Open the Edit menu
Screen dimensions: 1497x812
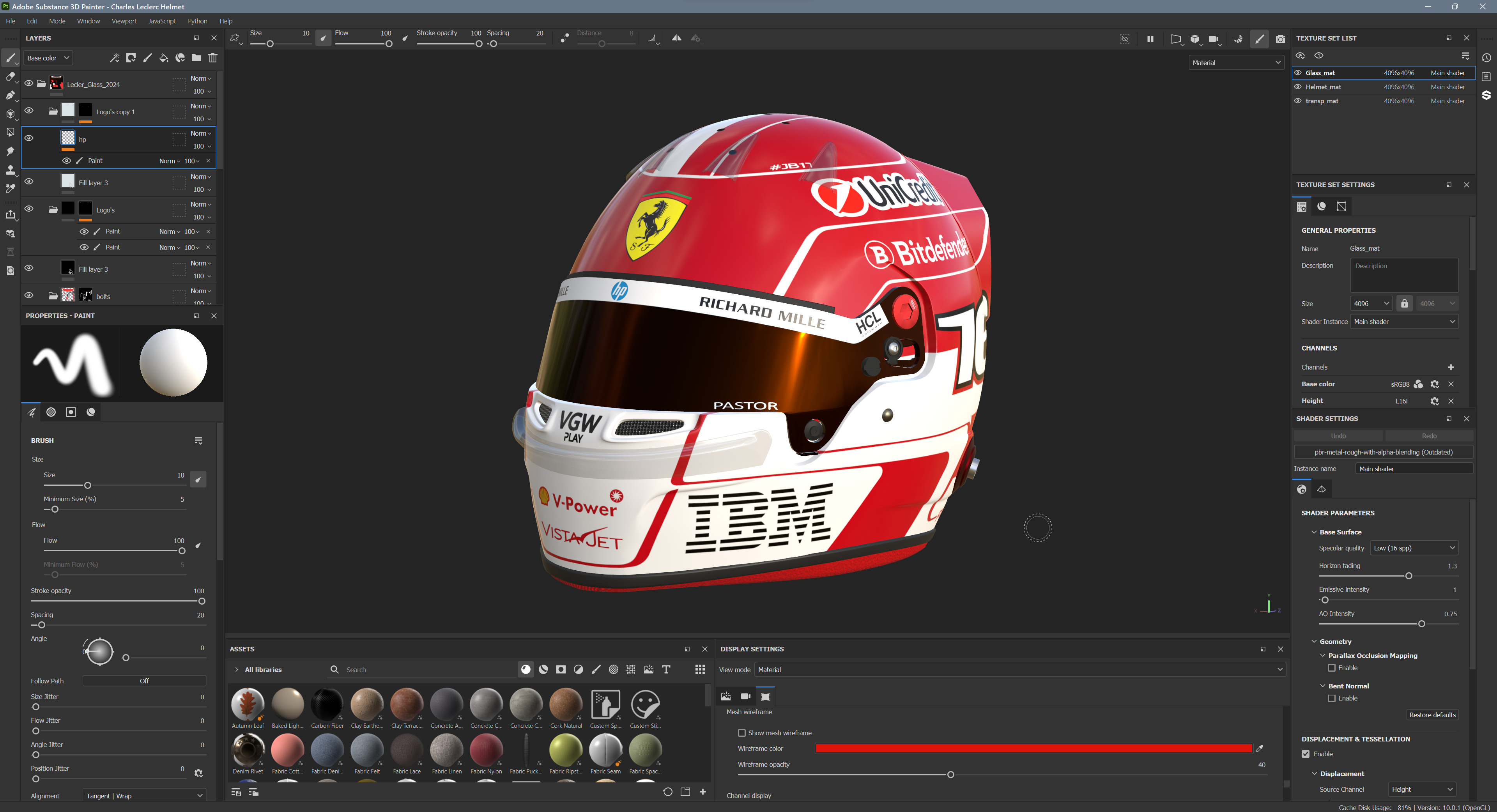[32, 21]
